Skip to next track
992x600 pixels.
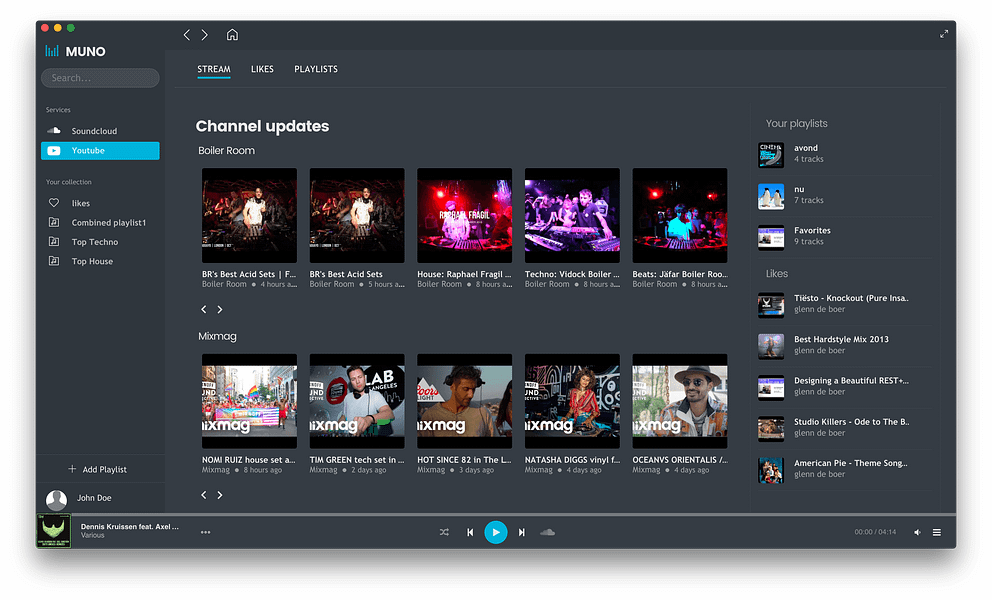point(521,532)
